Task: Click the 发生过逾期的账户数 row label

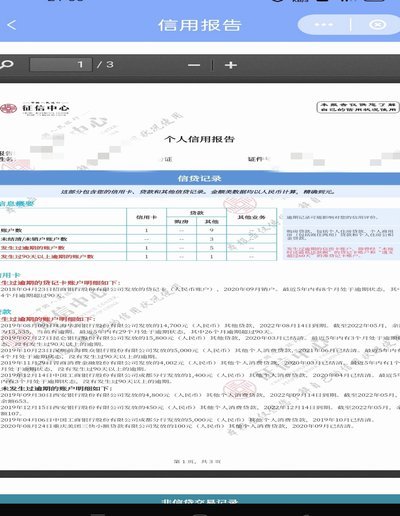Action: 32,248
